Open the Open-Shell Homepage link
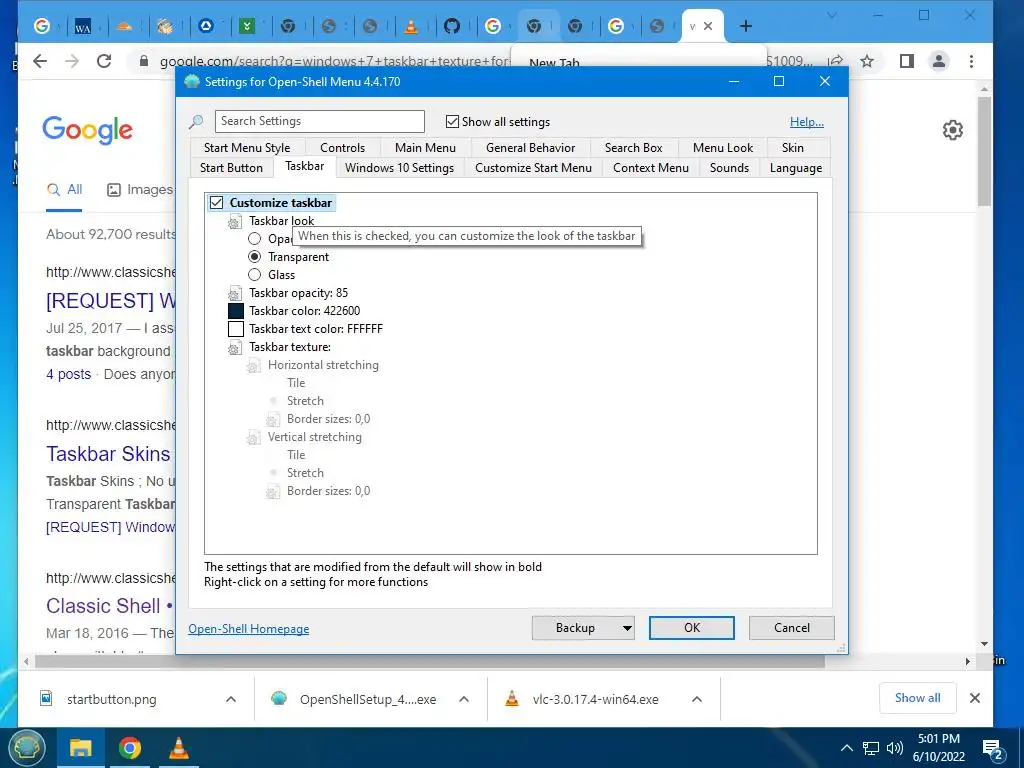This screenshot has width=1024, height=768. (248, 629)
